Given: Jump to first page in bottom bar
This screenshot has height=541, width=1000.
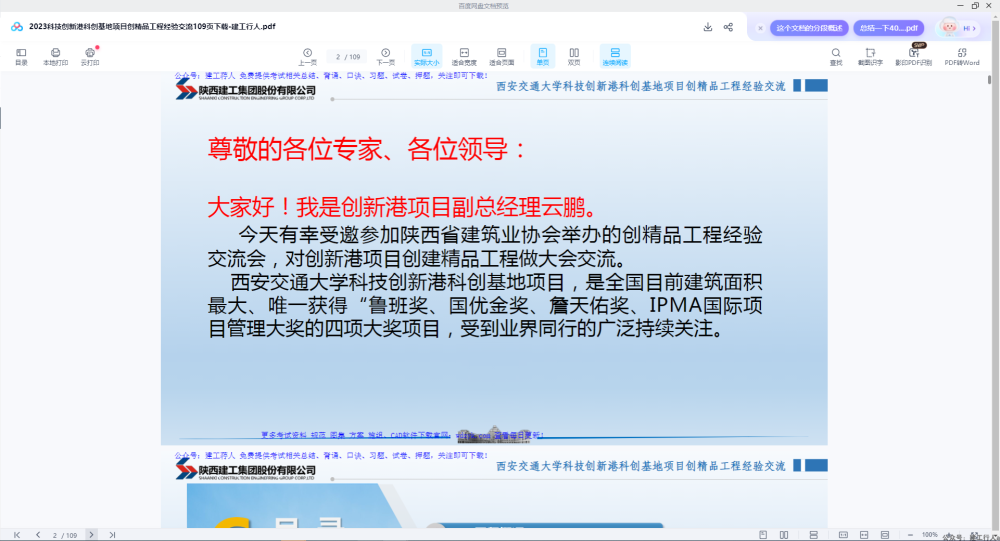Looking at the screenshot, I should pyautogui.click(x=17, y=535).
